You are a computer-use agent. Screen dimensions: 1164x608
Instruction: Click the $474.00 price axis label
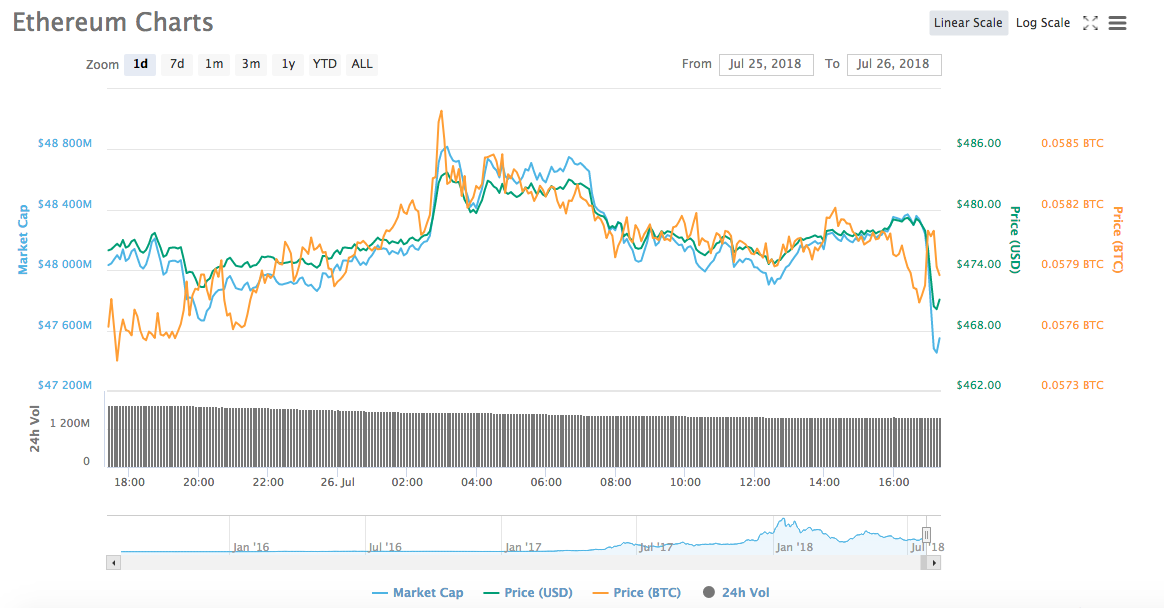(978, 264)
